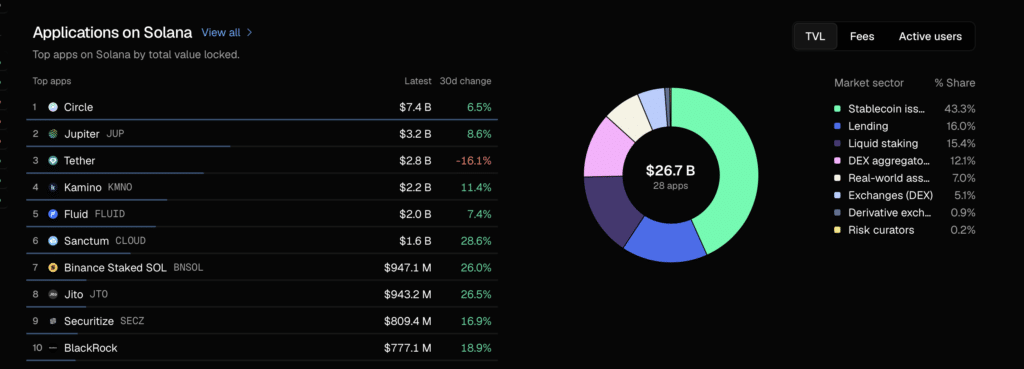Click the Tether logo icon

[x=53, y=161]
